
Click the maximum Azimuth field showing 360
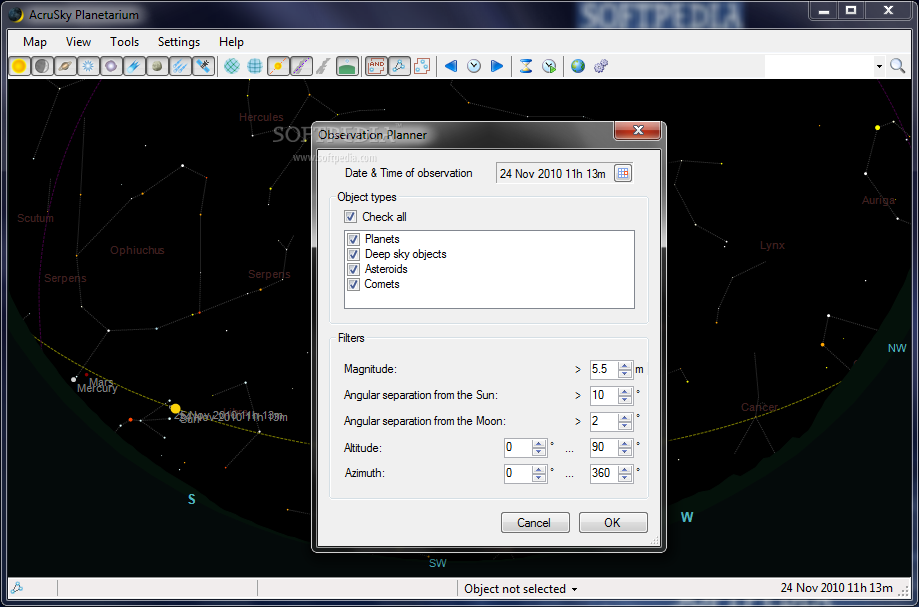click(x=605, y=473)
